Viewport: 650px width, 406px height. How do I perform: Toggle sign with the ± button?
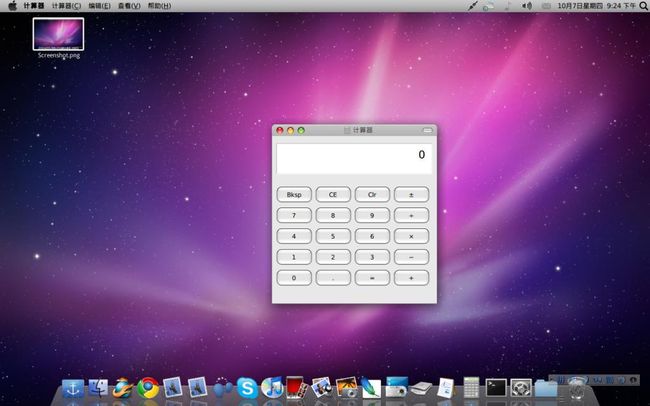coord(411,194)
